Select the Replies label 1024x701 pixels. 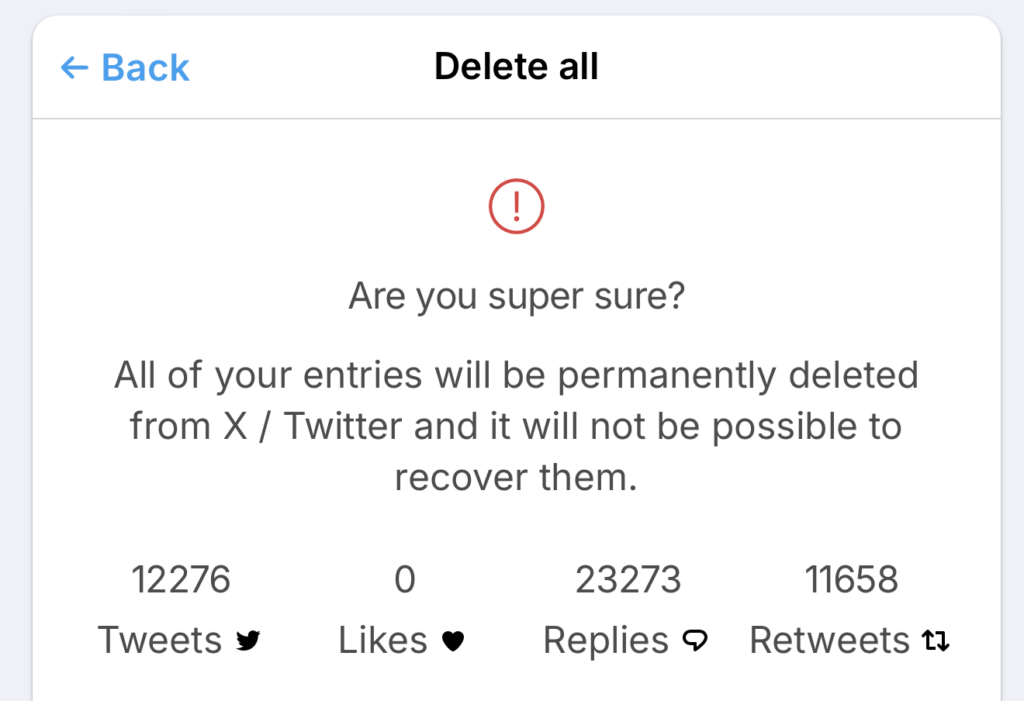click(606, 640)
